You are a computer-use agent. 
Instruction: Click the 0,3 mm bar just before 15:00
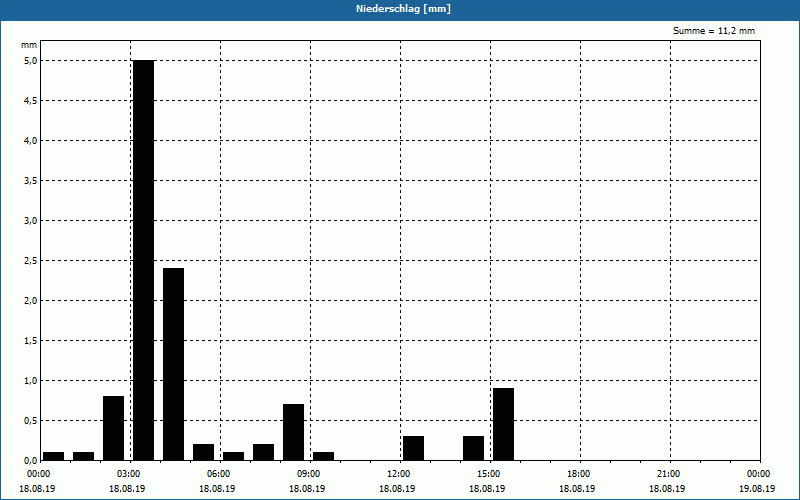pos(473,448)
